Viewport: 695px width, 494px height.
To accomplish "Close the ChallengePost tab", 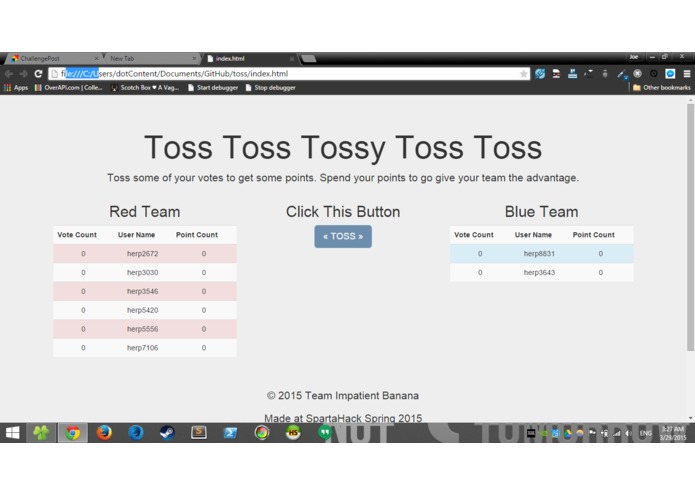I will [97, 58].
